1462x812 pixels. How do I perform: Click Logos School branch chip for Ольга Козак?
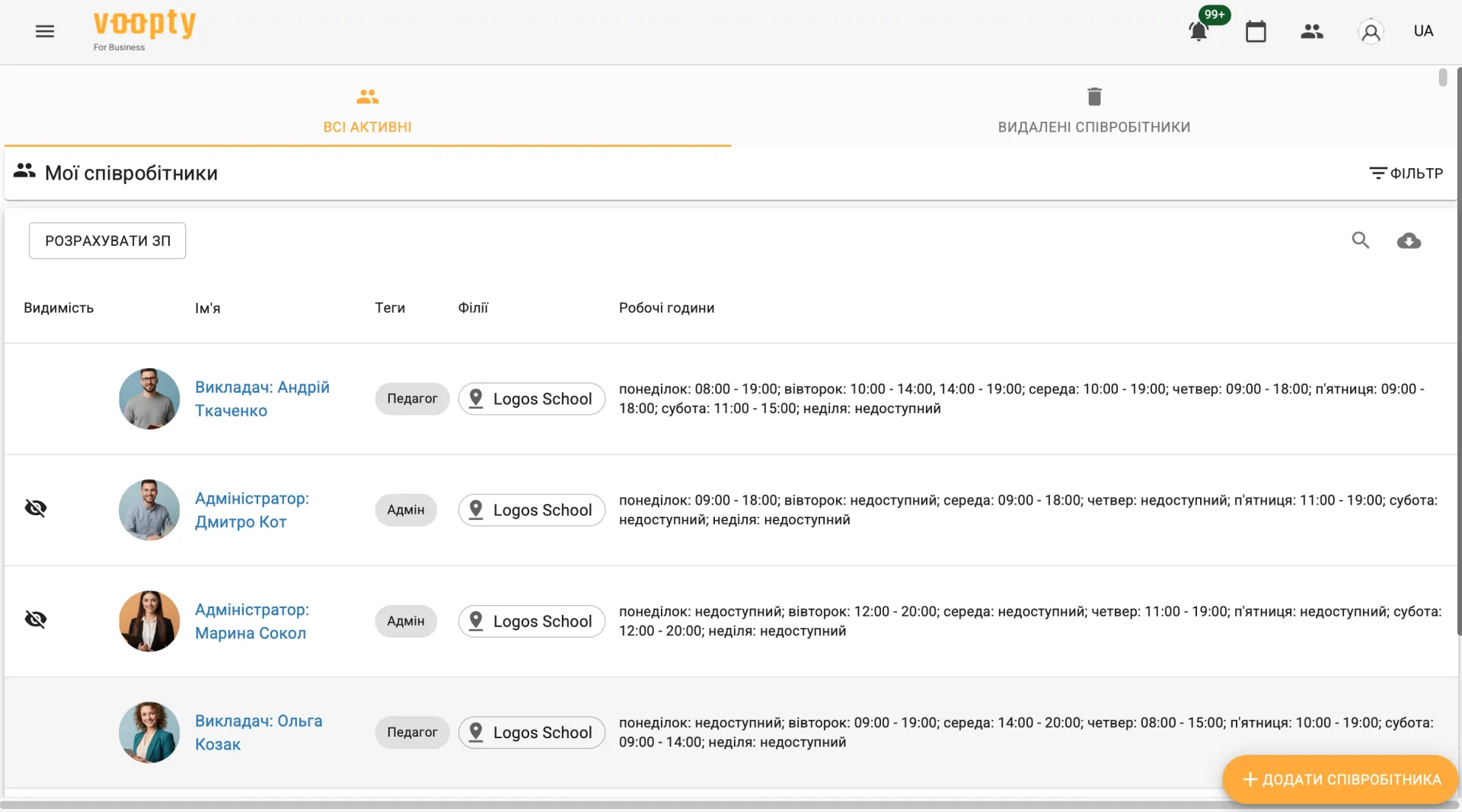(531, 732)
